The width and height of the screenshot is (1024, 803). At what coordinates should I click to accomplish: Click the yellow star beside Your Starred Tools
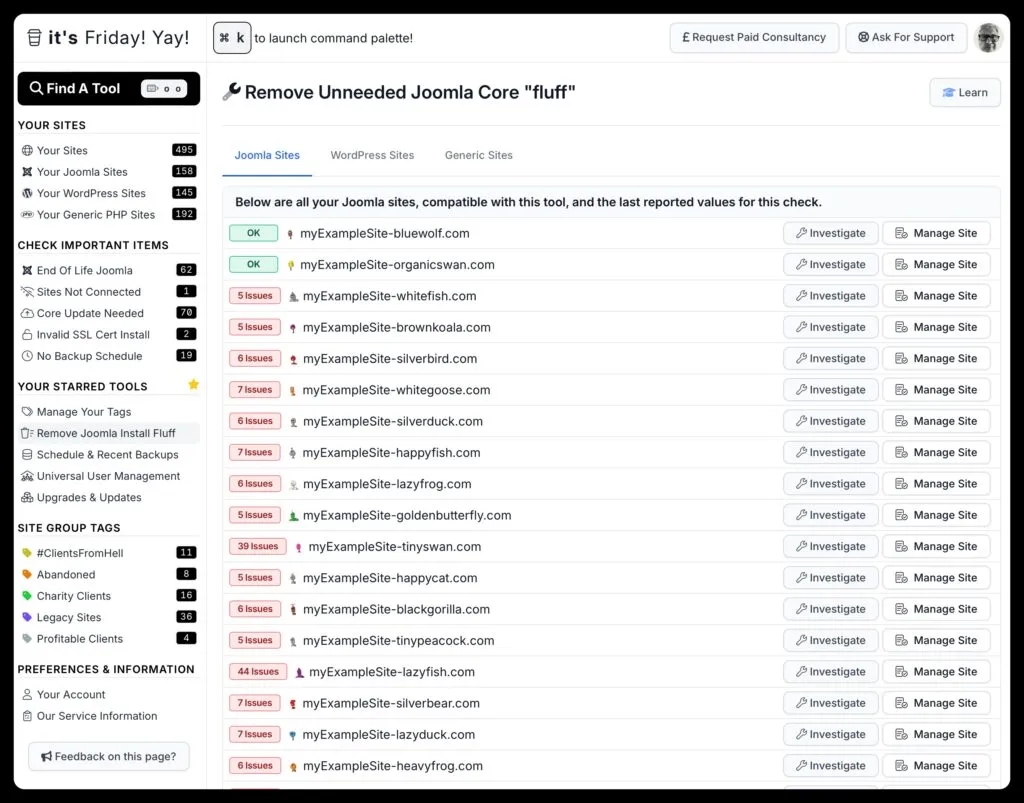193,383
